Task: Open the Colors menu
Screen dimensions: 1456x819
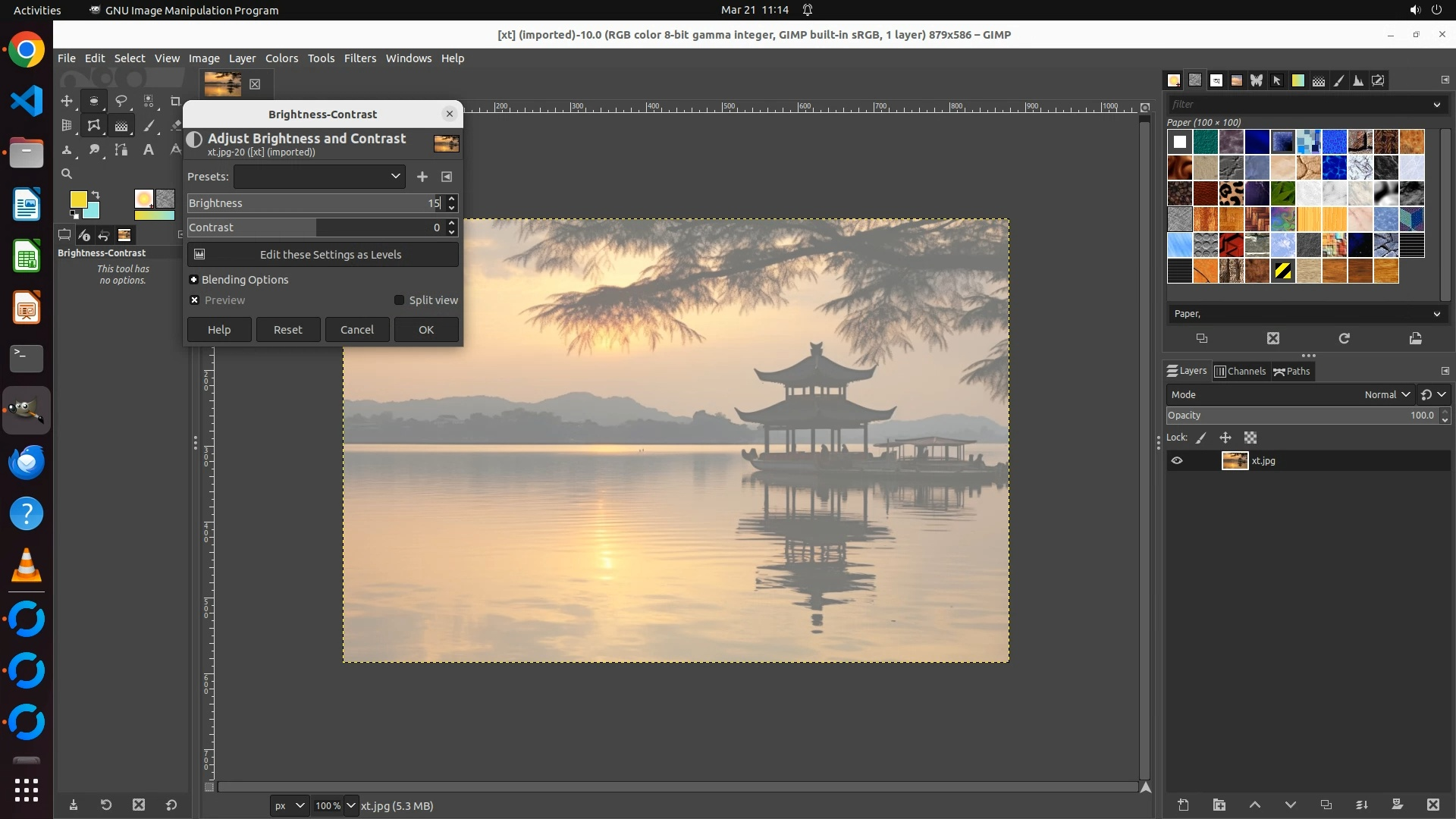Action: point(281,58)
